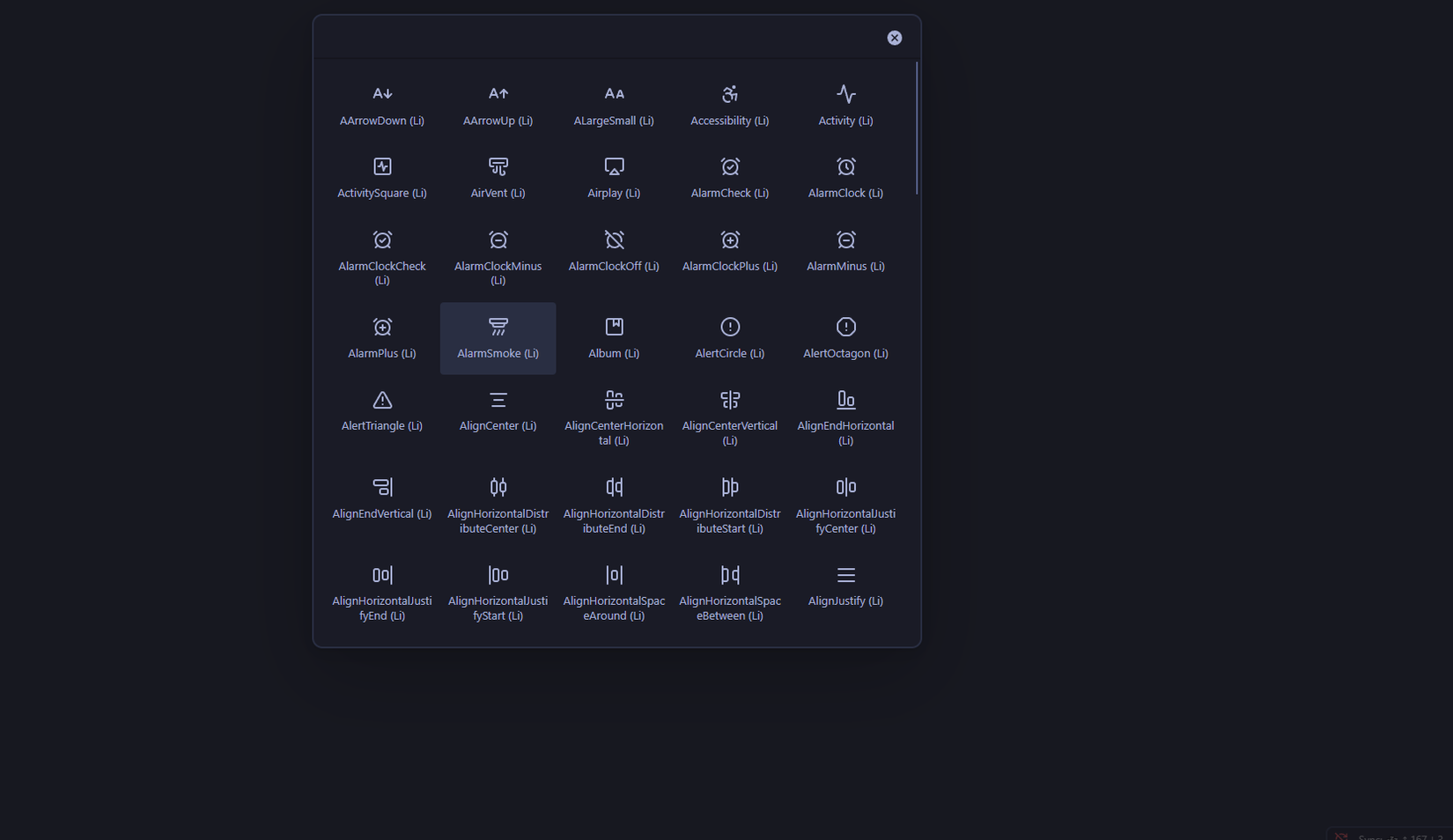Select the AArrowDown (Li) icon
Viewport: 1453px width, 840px height.
[x=382, y=94]
